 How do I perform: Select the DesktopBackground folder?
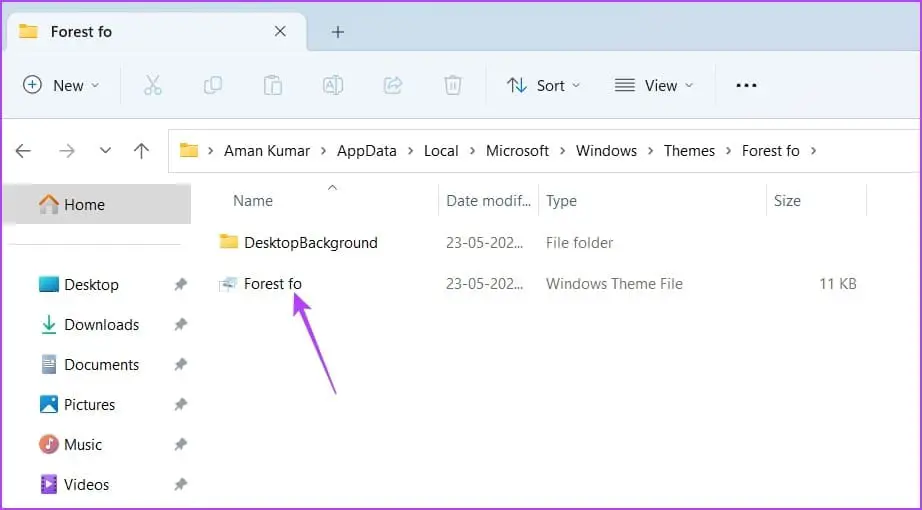point(310,242)
